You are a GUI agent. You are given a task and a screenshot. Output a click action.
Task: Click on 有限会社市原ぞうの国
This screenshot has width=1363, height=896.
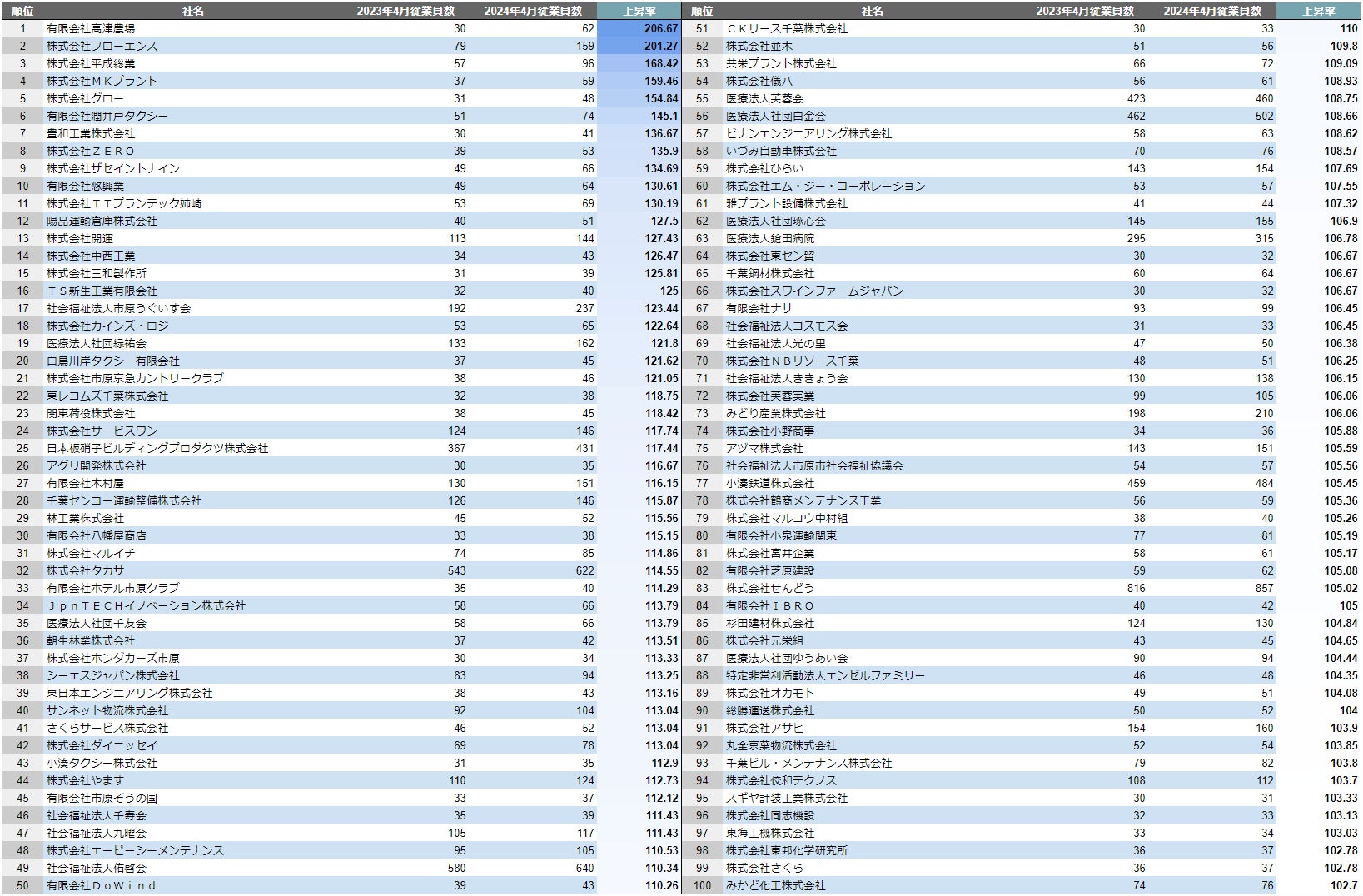(x=102, y=798)
